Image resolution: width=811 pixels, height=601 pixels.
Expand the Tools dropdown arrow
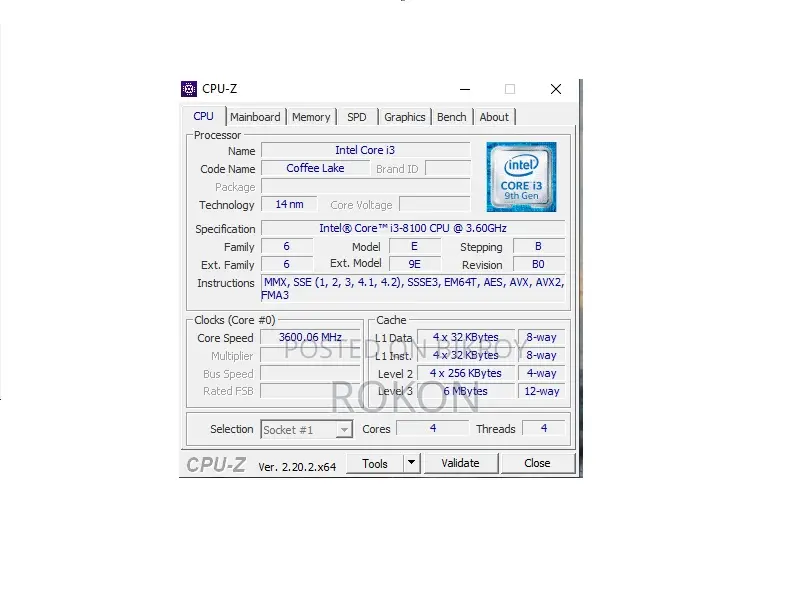pyautogui.click(x=412, y=463)
